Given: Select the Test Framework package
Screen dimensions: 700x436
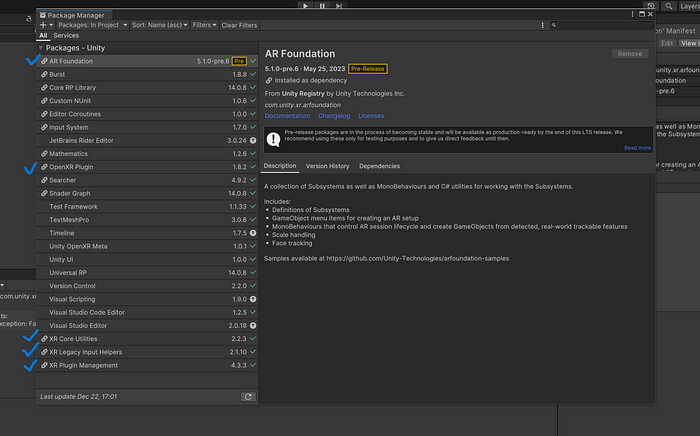Looking at the screenshot, I should click(x=147, y=207).
